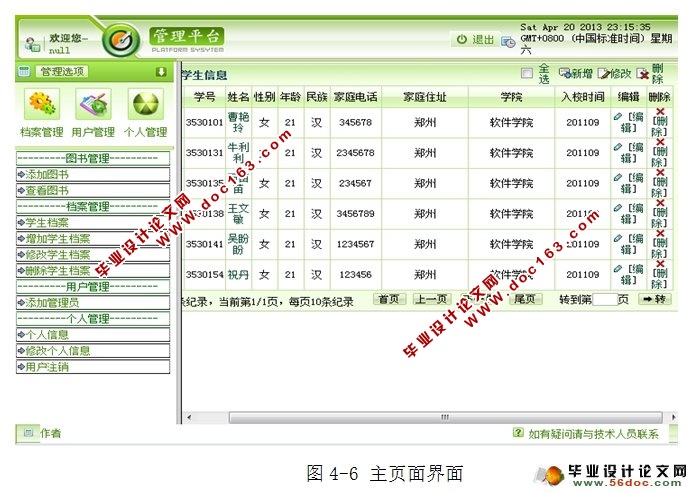Select 学生档案 from the sidebar menu
Screen dimensions: 697x493
pos(47,222)
